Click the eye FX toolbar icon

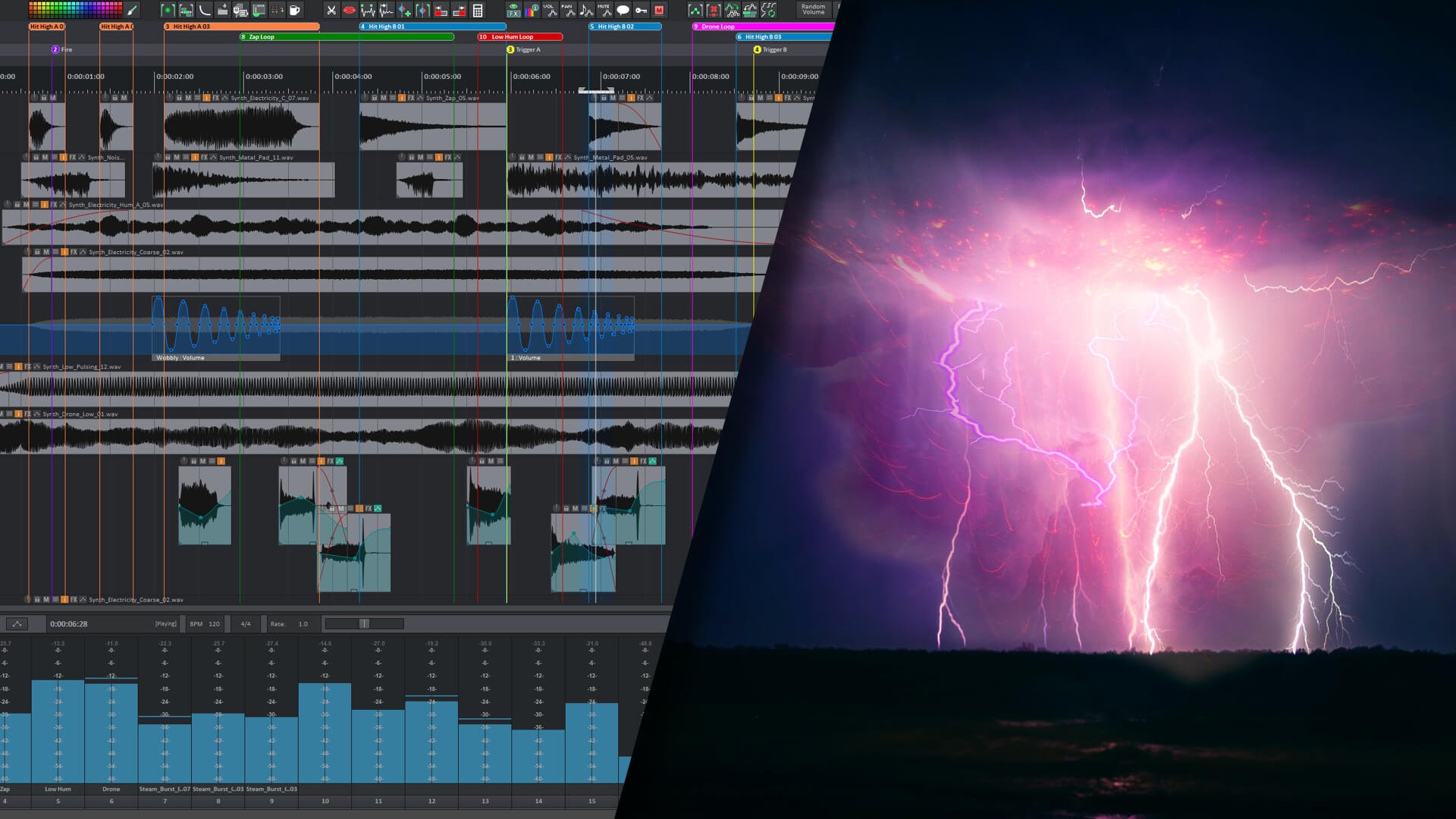(513, 10)
